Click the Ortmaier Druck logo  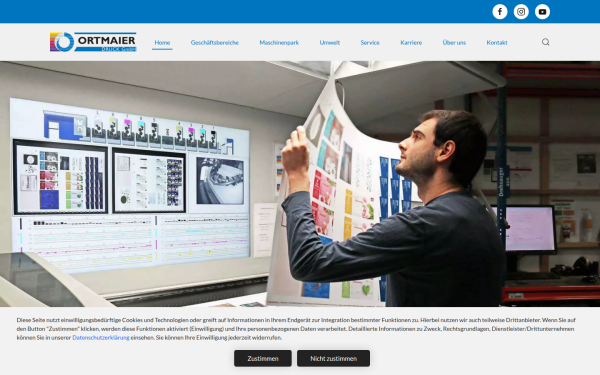click(x=93, y=42)
